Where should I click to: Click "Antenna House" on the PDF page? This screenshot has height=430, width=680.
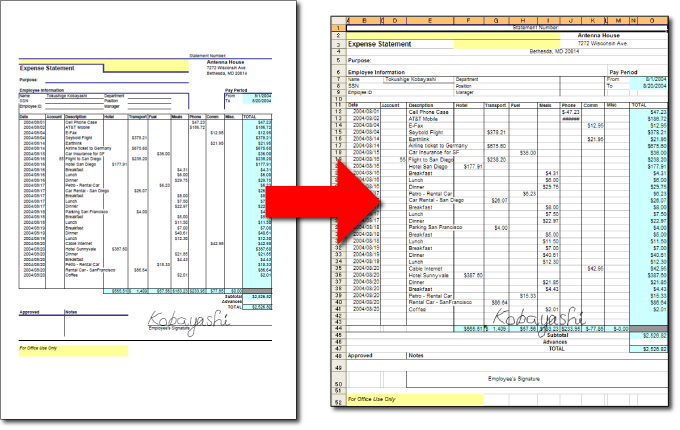pos(226,62)
